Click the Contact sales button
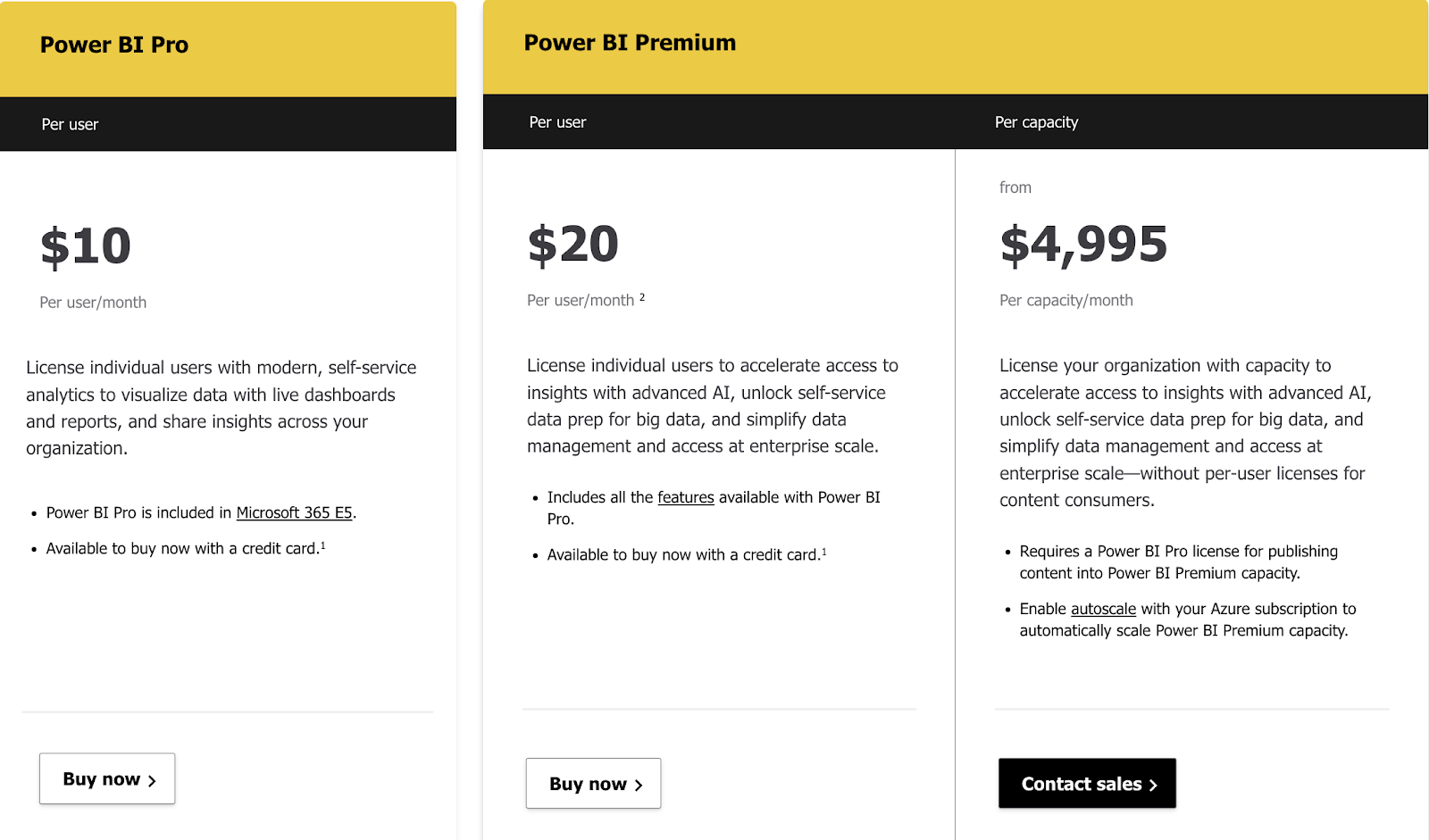Screen dimensions: 1429x840 pos(1086,783)
